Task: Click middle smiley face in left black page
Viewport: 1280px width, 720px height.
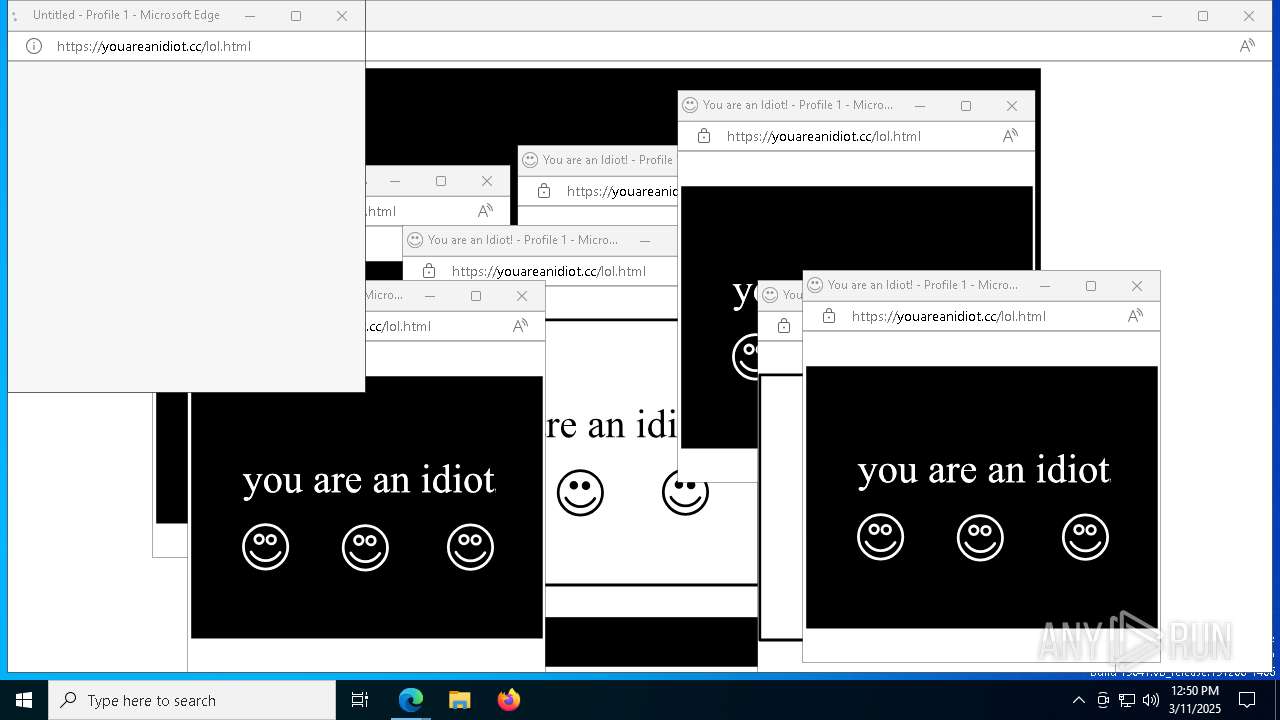Action: (x=365, y=547)
